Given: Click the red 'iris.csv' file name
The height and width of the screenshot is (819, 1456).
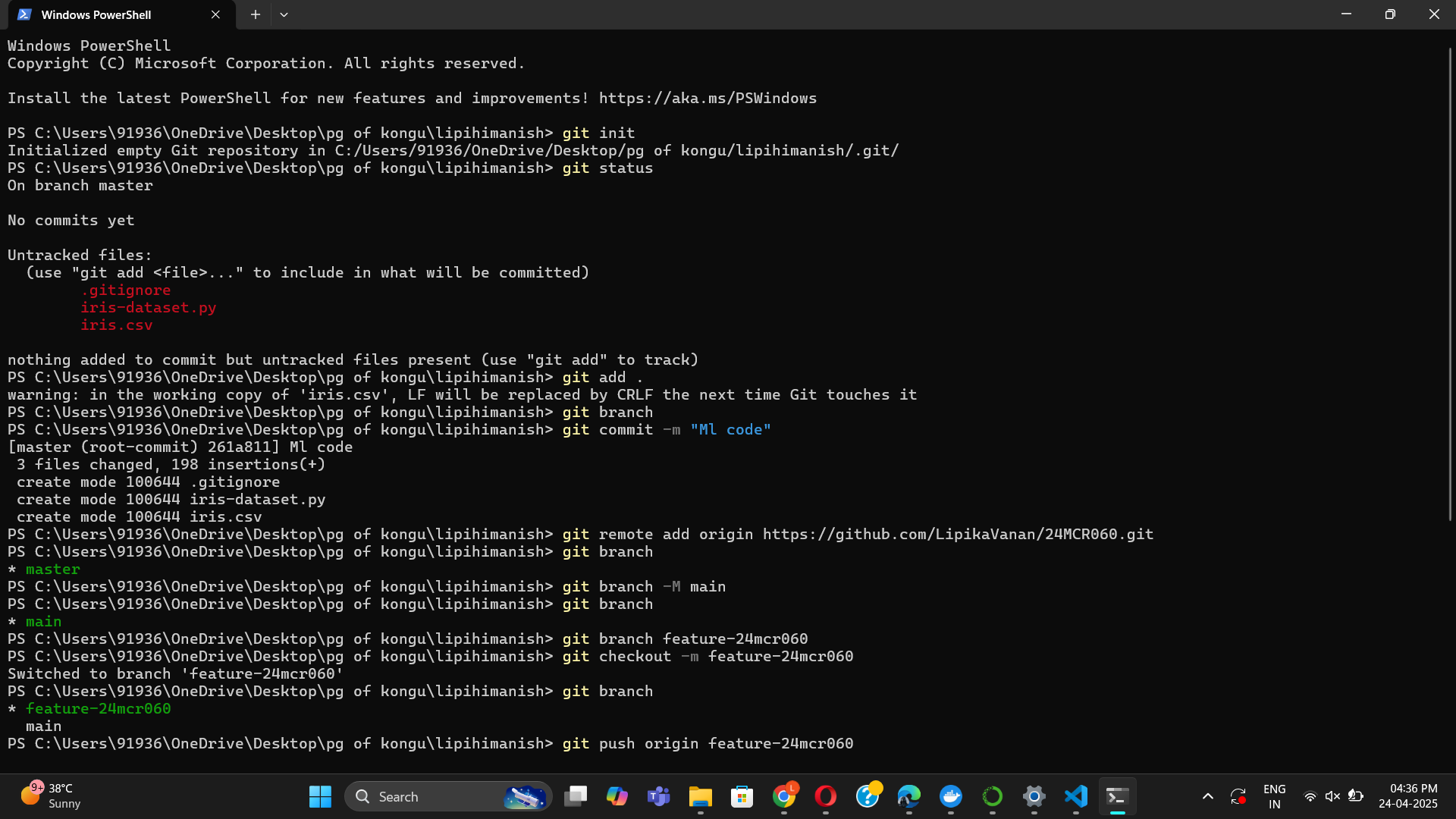Looking at the screenshot, I should pos(117,325).
